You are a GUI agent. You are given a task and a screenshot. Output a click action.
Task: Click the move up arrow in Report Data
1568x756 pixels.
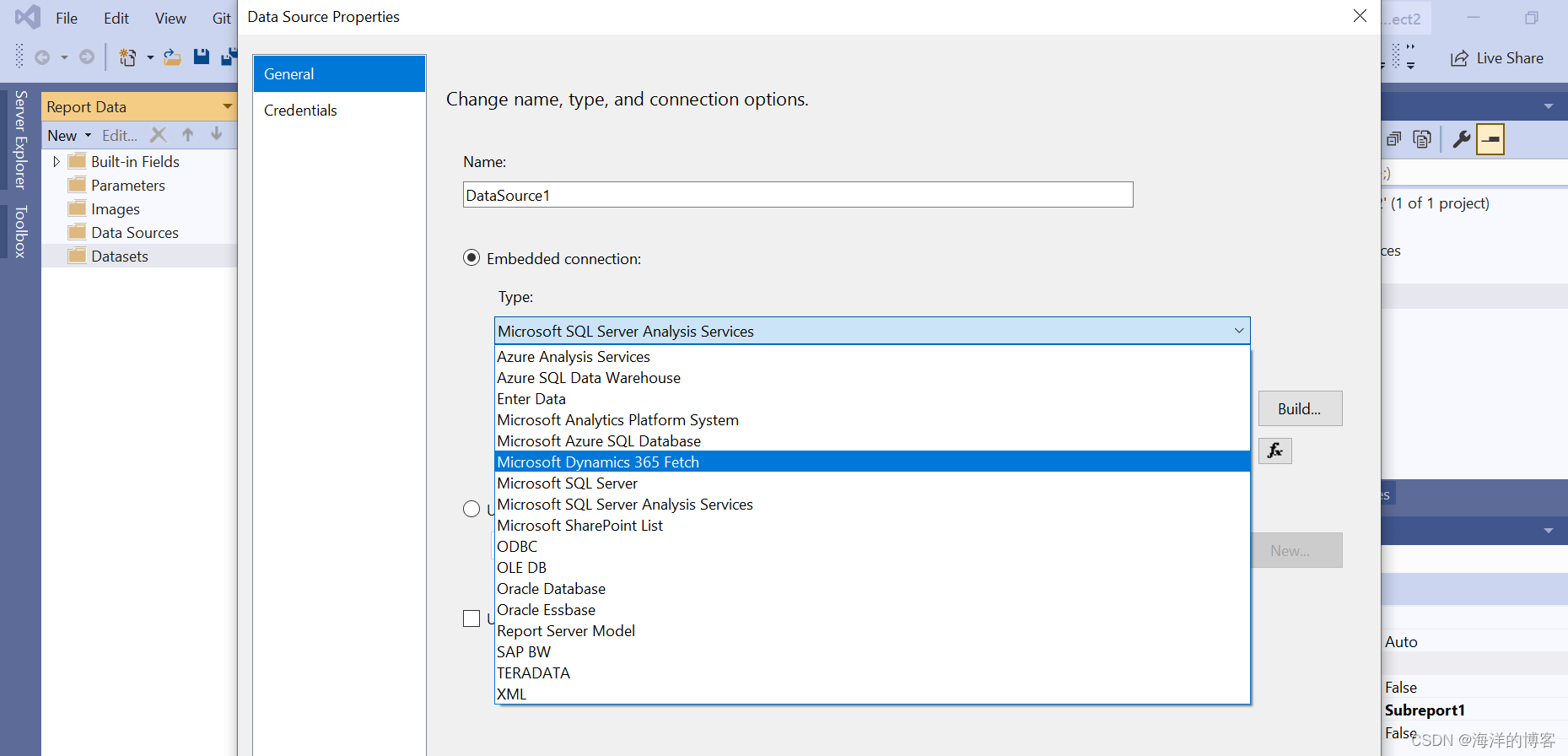click(x=188, y=135)
